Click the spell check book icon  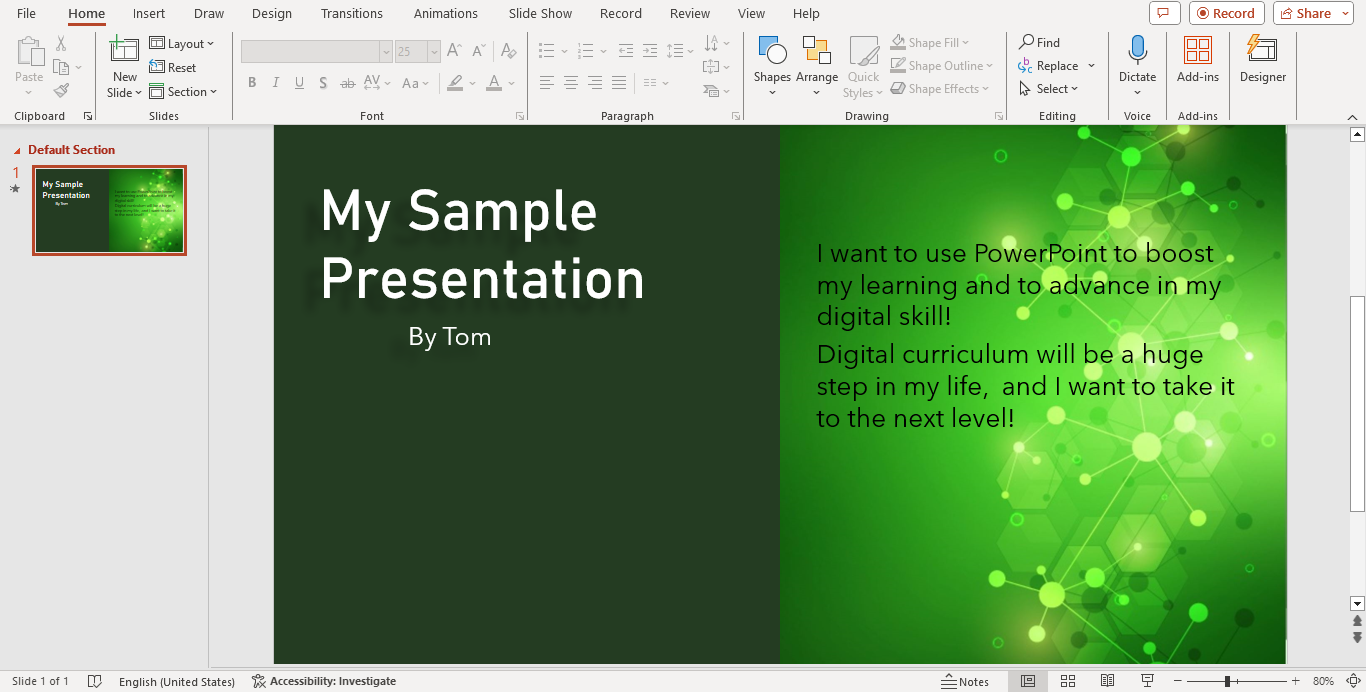tap(95, 681)
